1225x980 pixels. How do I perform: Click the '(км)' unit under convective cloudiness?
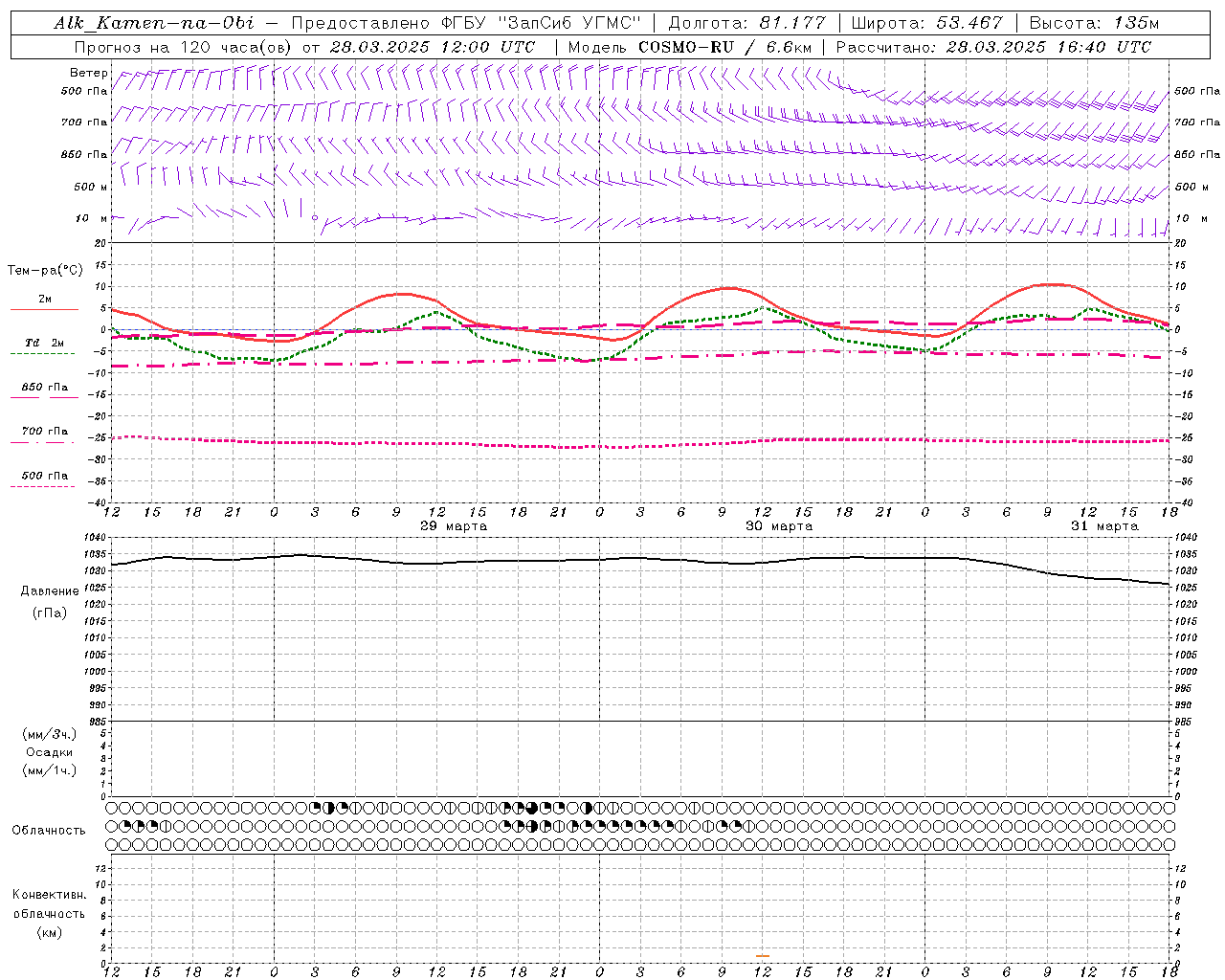coord(50,932)
